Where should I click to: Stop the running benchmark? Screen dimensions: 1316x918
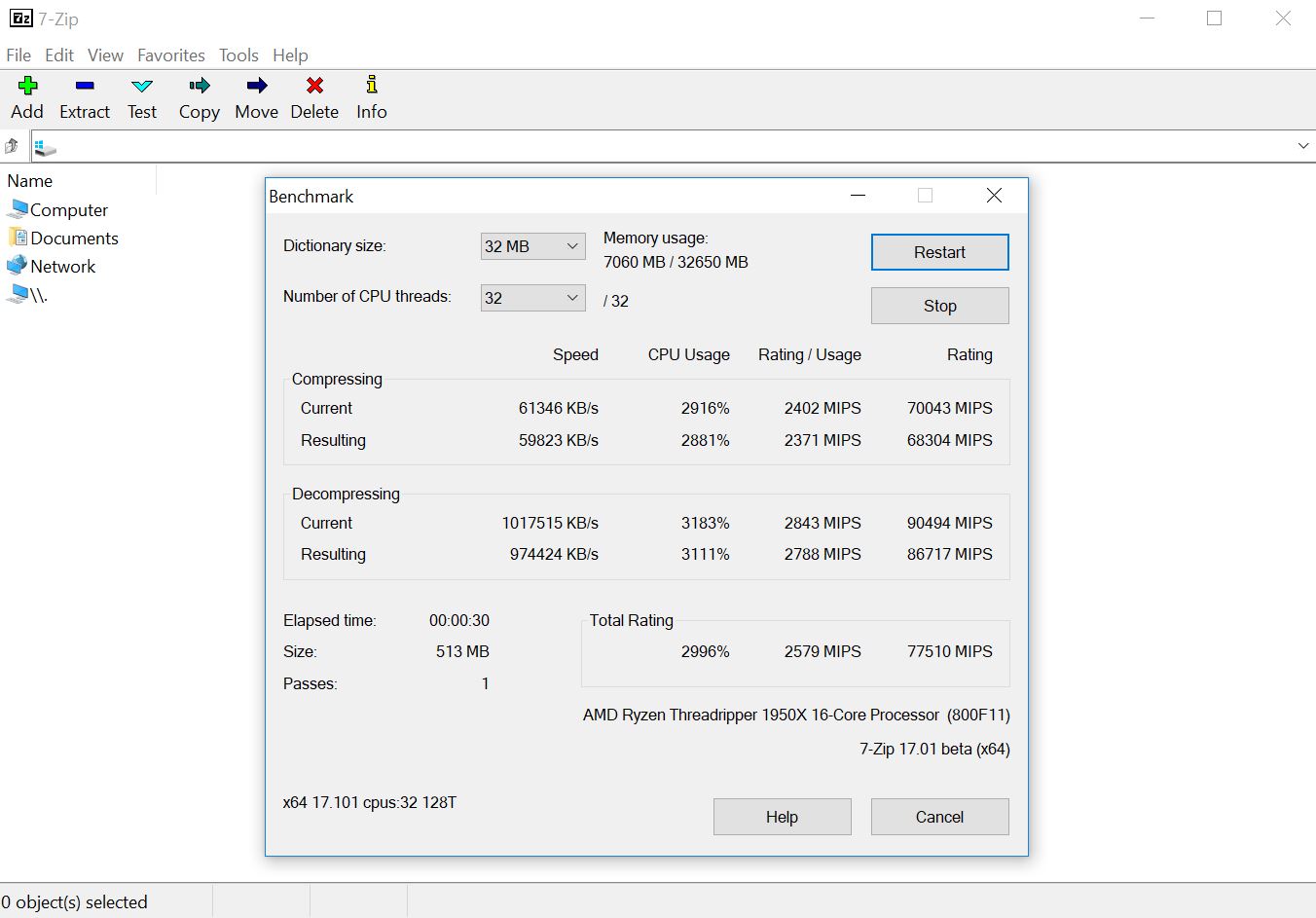click(939, 306)
